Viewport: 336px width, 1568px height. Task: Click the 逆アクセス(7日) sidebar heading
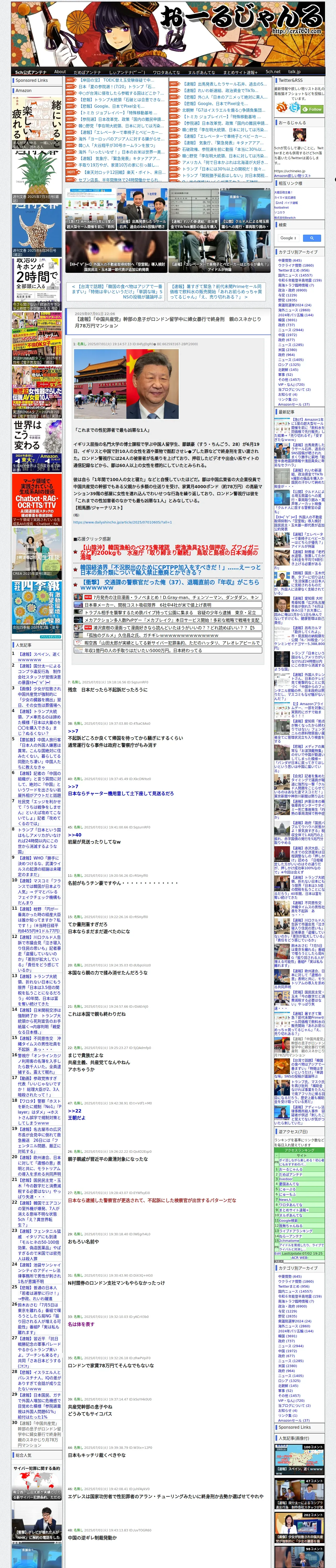293,1132
